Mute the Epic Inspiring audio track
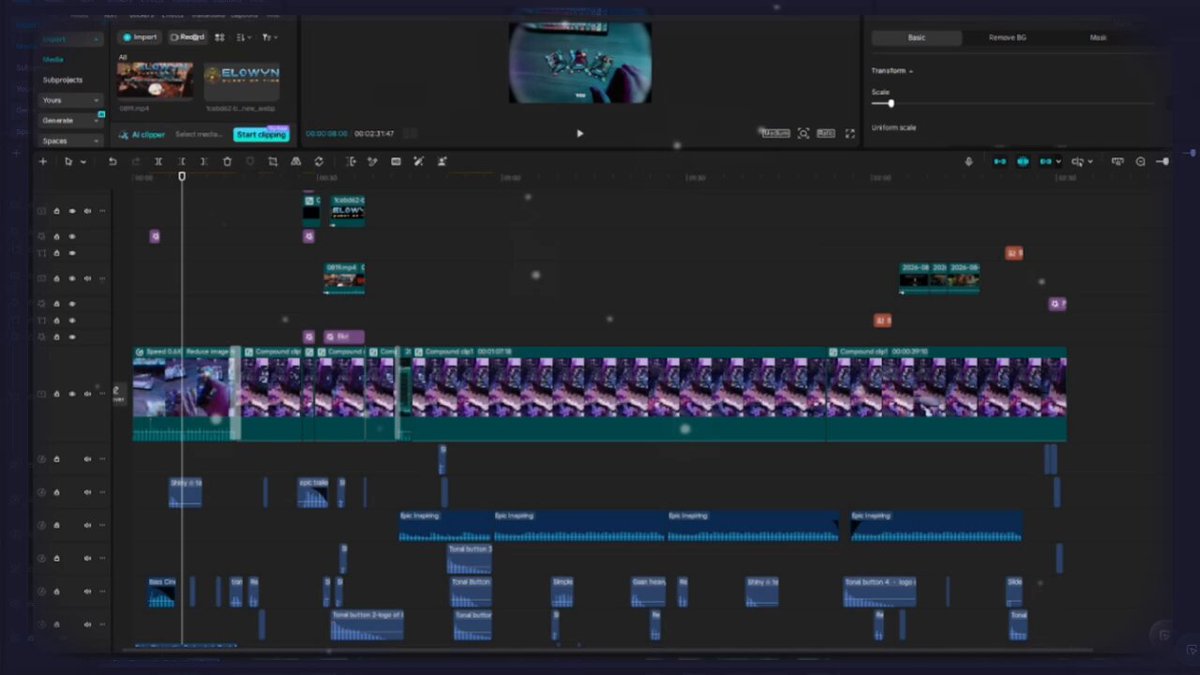Image resolution: width=1200 pixels, height=675 pixels. pos(87,525)
